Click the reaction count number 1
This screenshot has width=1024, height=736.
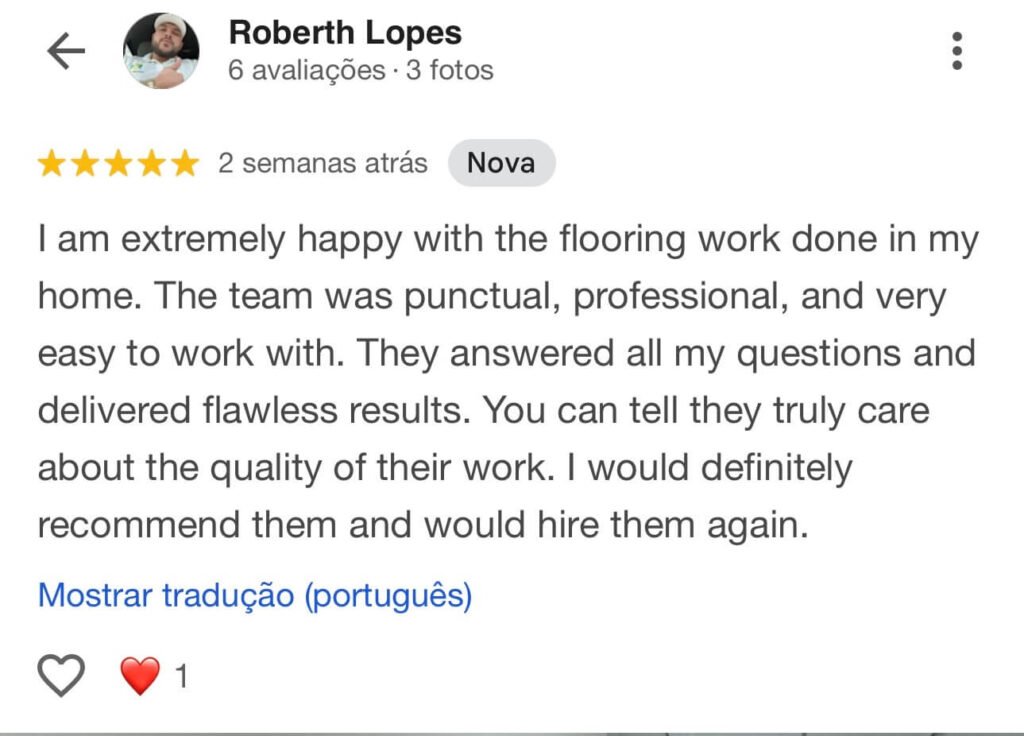coord(182,678)
